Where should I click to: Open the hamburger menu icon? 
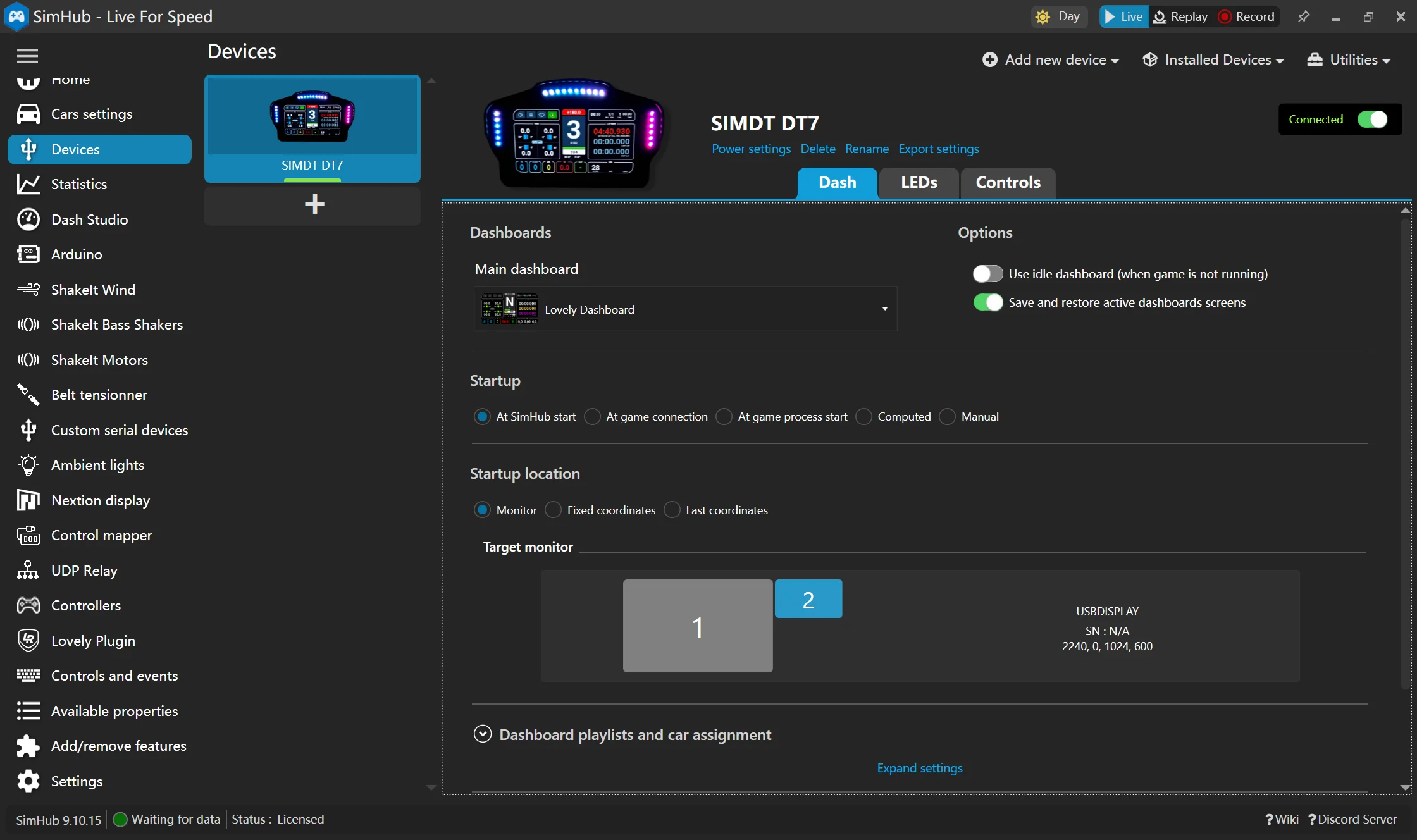click(27, 56)
